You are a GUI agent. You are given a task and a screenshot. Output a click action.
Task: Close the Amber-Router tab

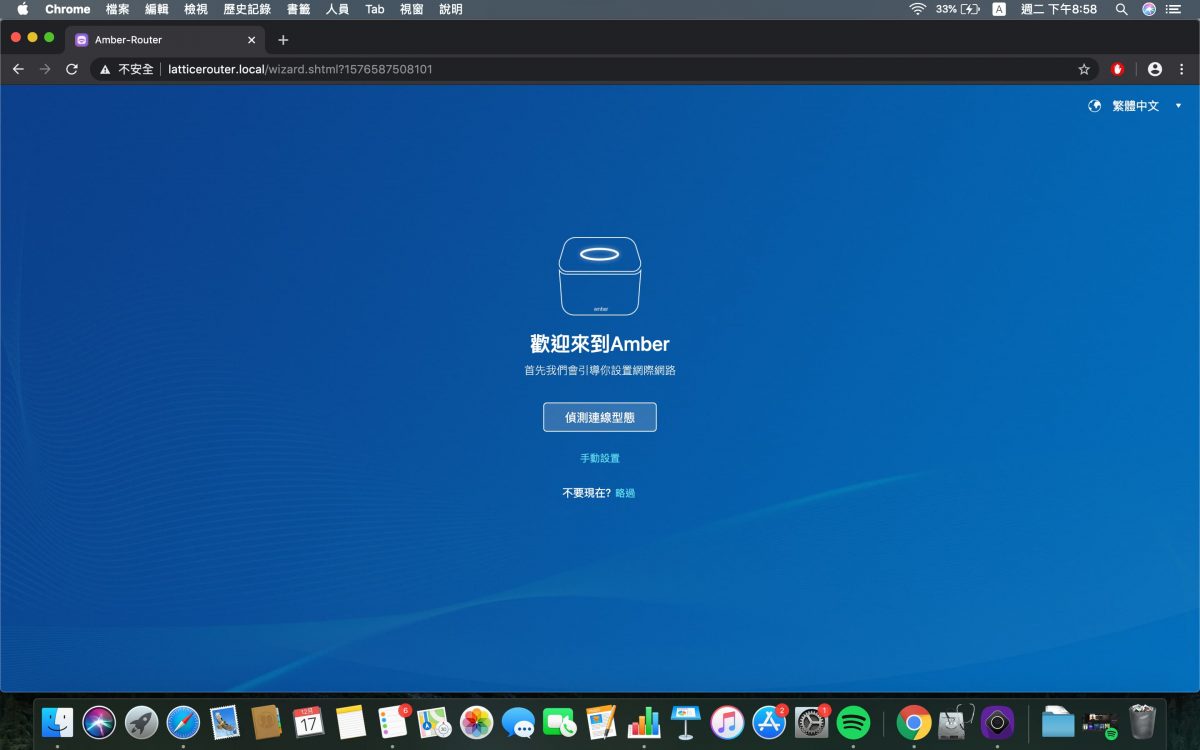click(x=251, y=40)
